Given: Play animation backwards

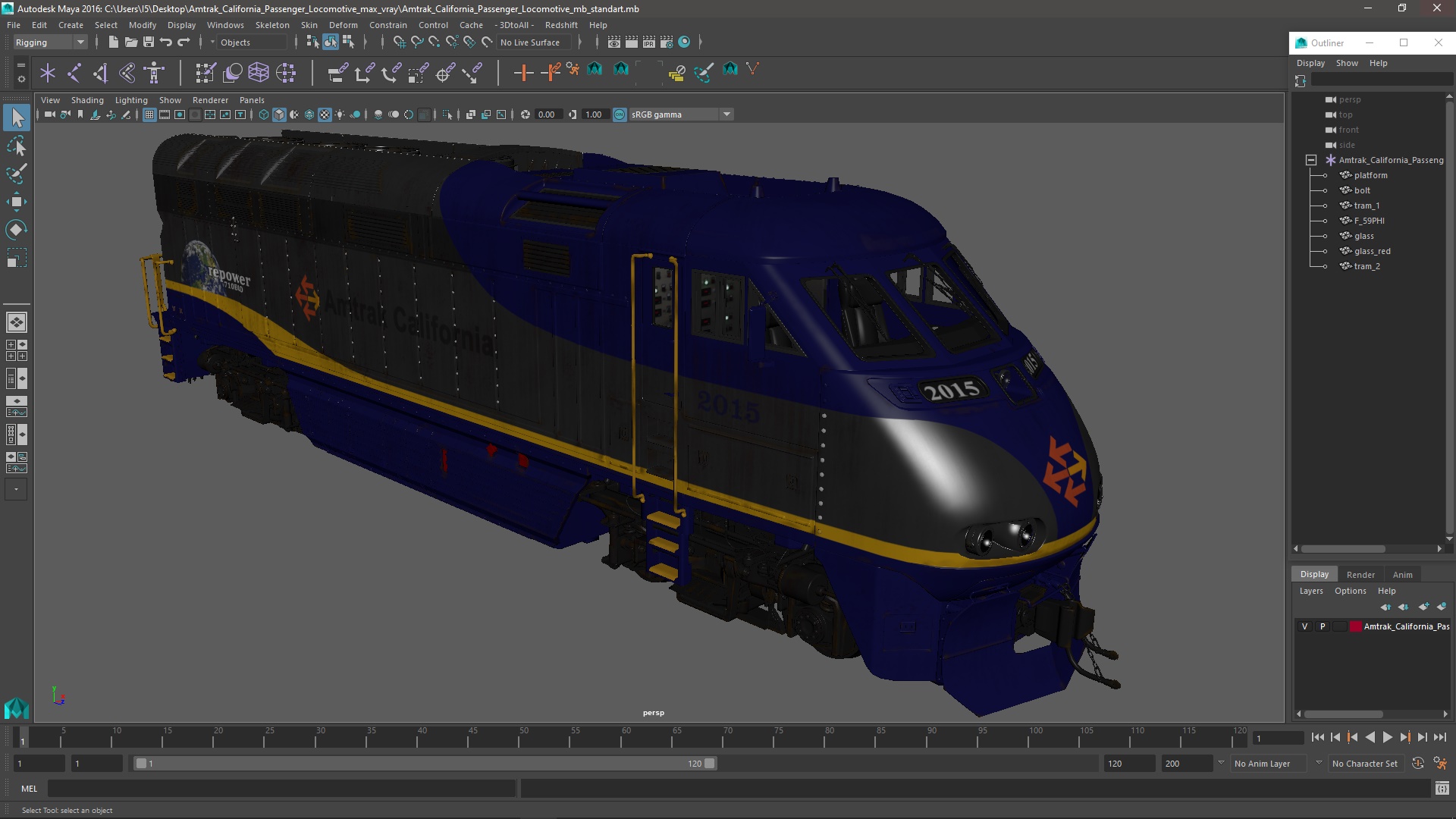Looking at the screenshot, I should (1370, 737).
